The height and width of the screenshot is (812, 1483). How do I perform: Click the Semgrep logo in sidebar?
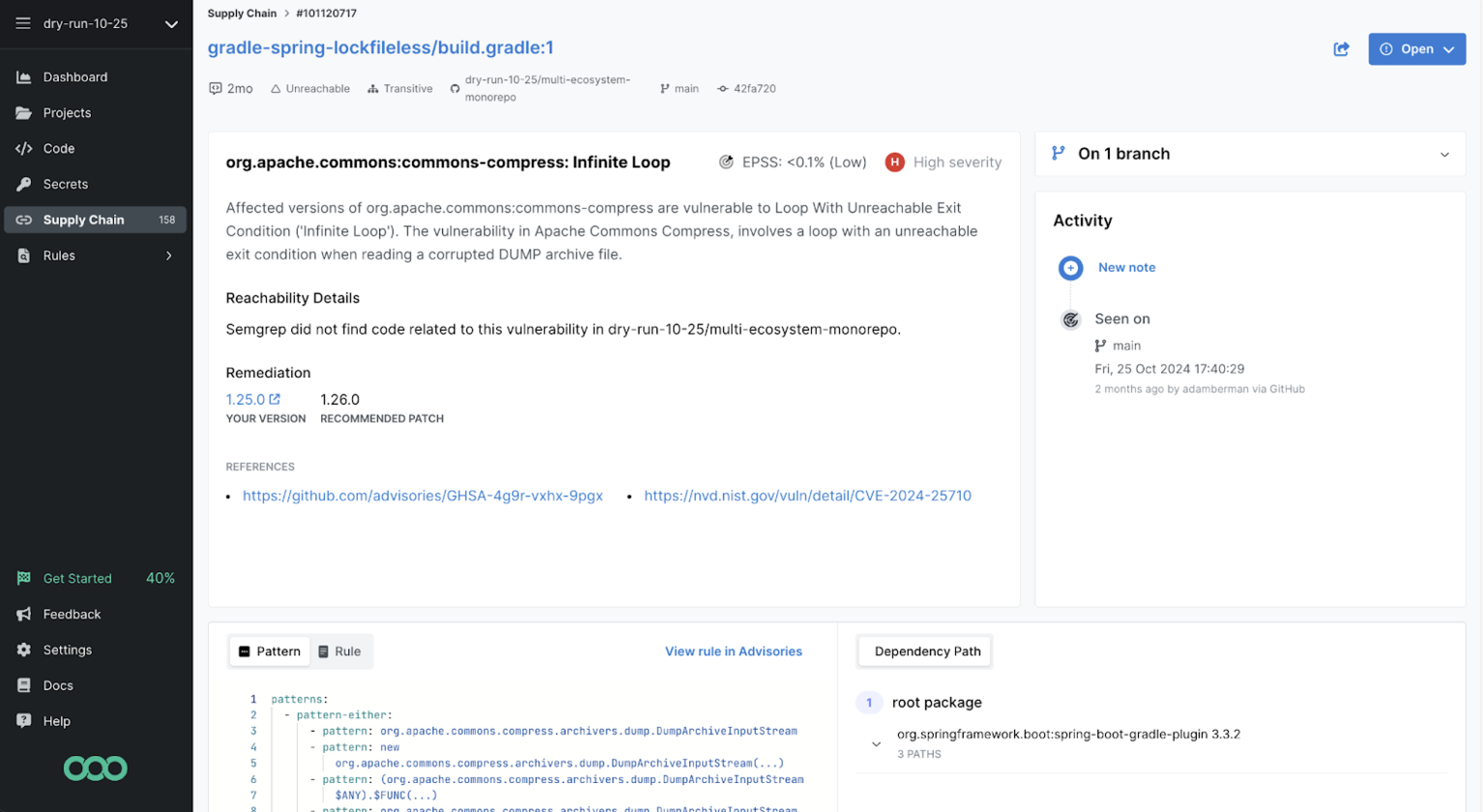[95, 768]
